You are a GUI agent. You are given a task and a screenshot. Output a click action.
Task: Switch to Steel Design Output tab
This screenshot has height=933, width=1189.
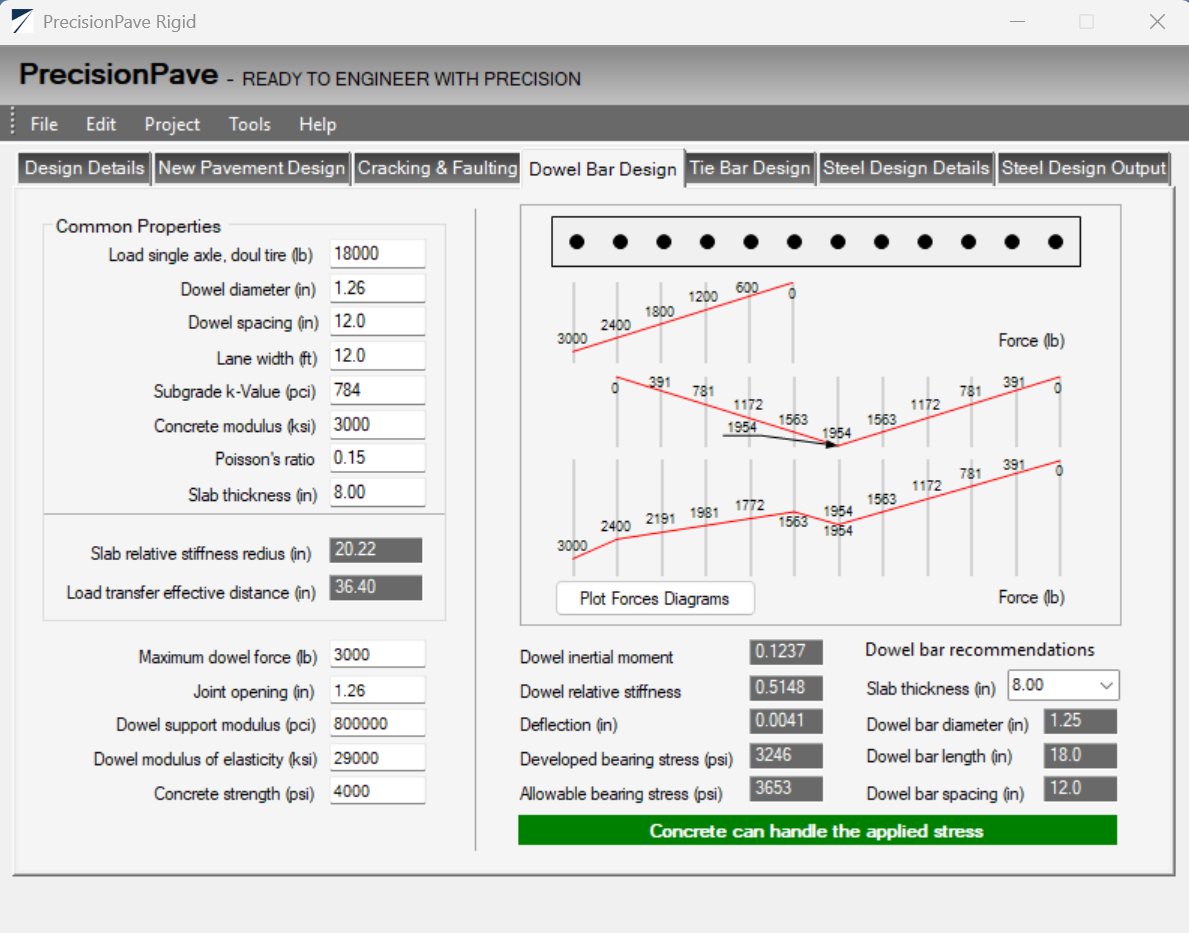click(x=1084, y=168)
